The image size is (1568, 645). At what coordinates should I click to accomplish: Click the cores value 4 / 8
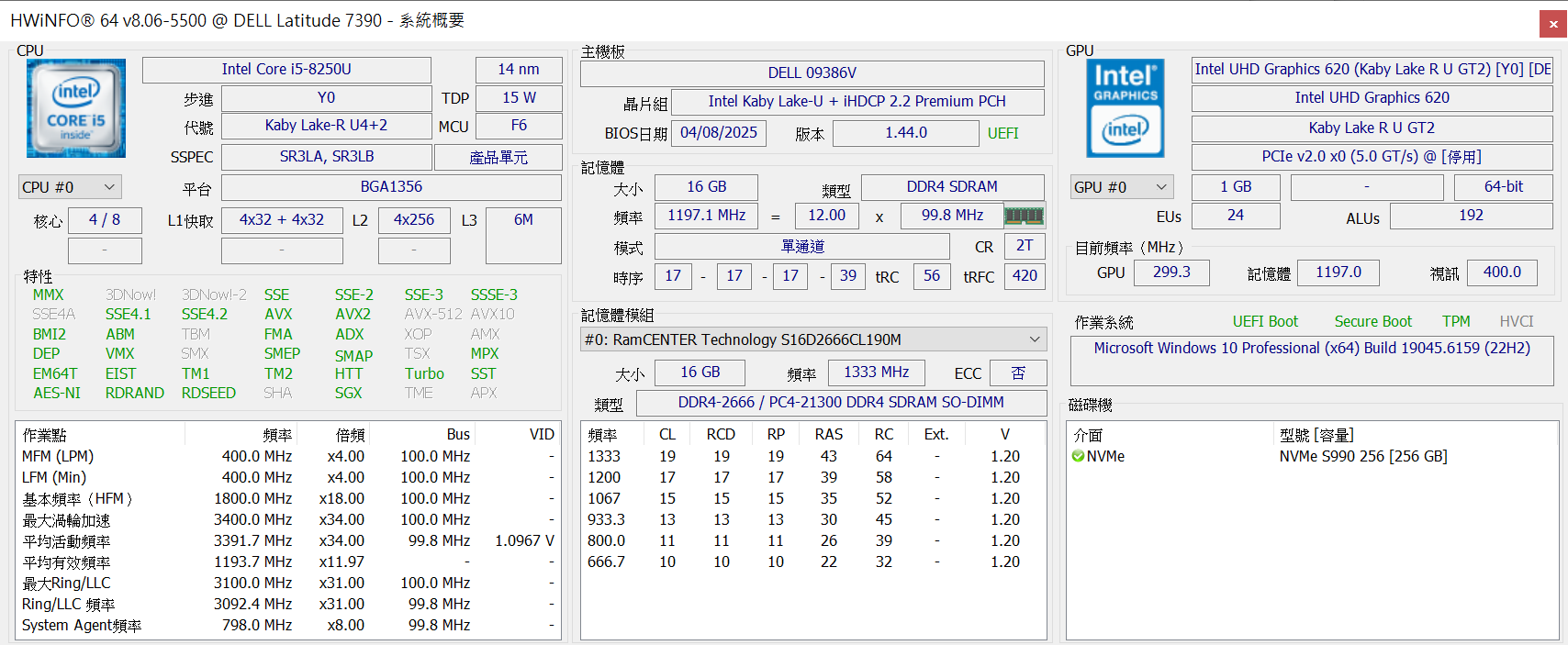click(105, 220)
